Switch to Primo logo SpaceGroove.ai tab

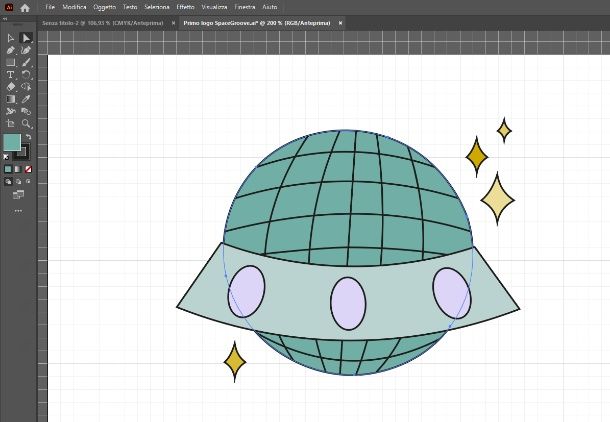257,23
